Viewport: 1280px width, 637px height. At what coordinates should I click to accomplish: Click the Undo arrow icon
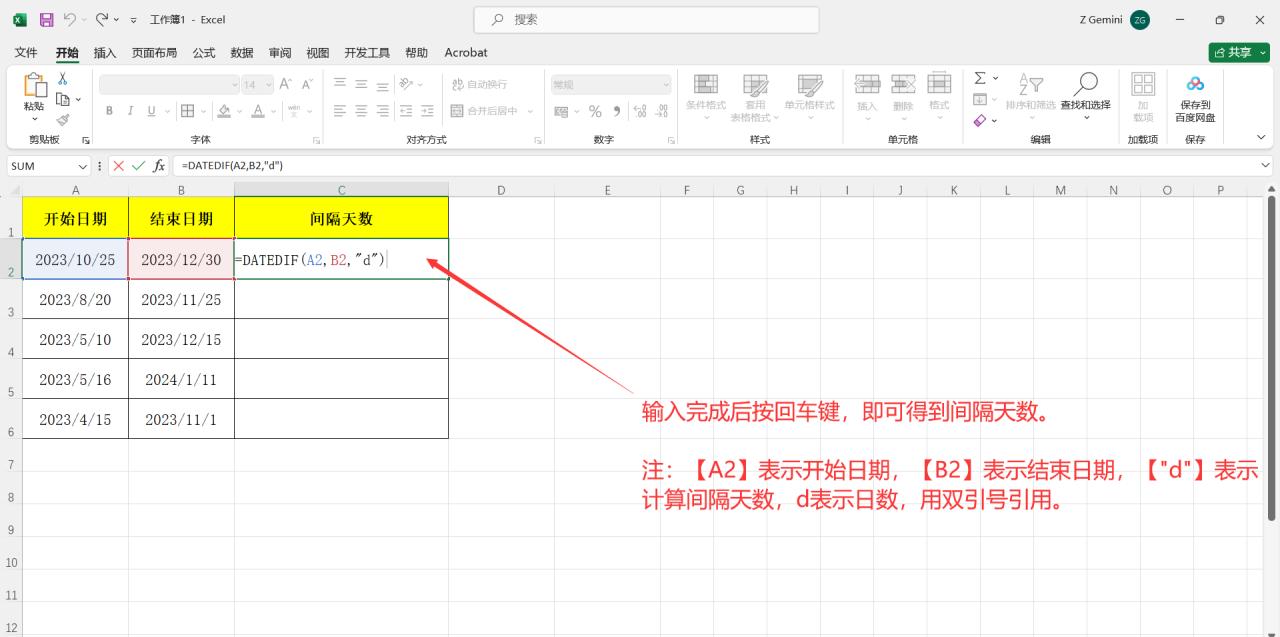(x=69, y=19)
